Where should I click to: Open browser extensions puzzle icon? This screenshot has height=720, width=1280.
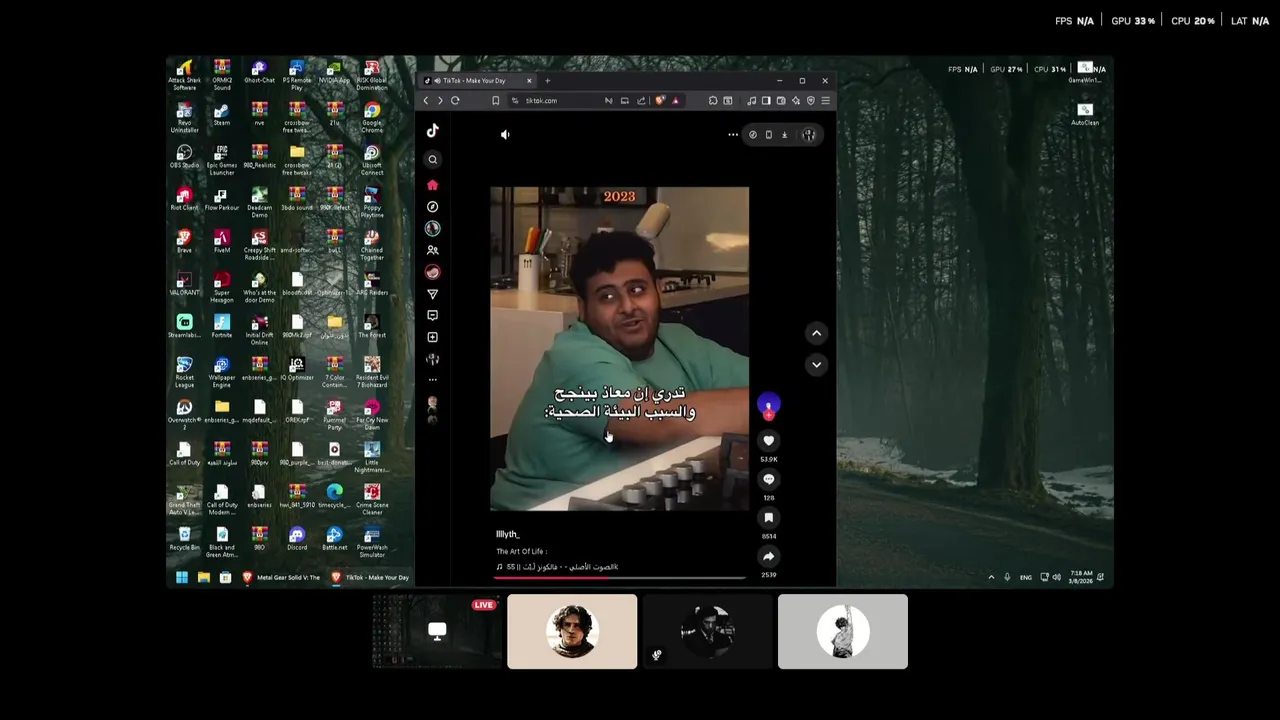tap(713, 100)
